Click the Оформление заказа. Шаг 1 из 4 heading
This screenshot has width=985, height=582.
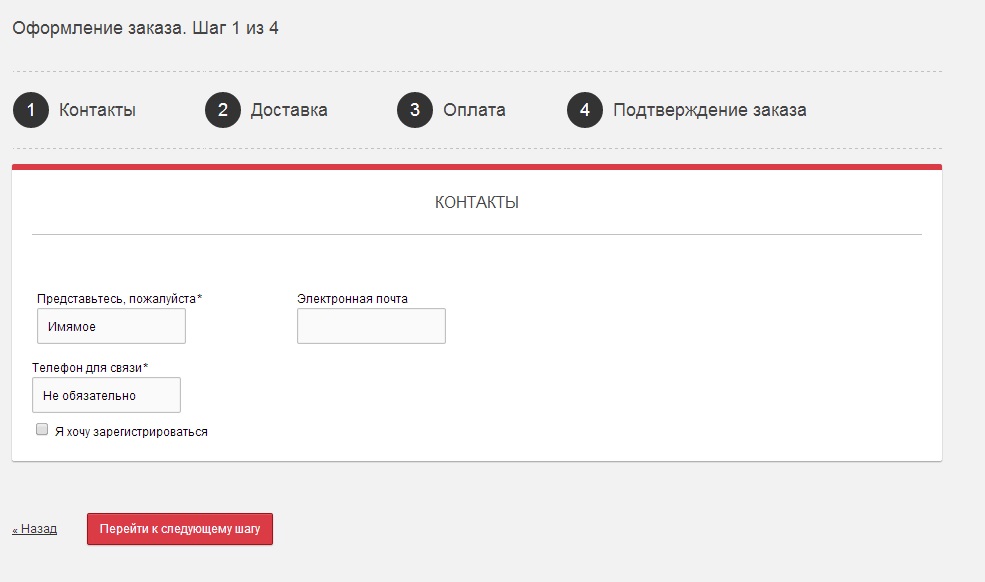145,28
